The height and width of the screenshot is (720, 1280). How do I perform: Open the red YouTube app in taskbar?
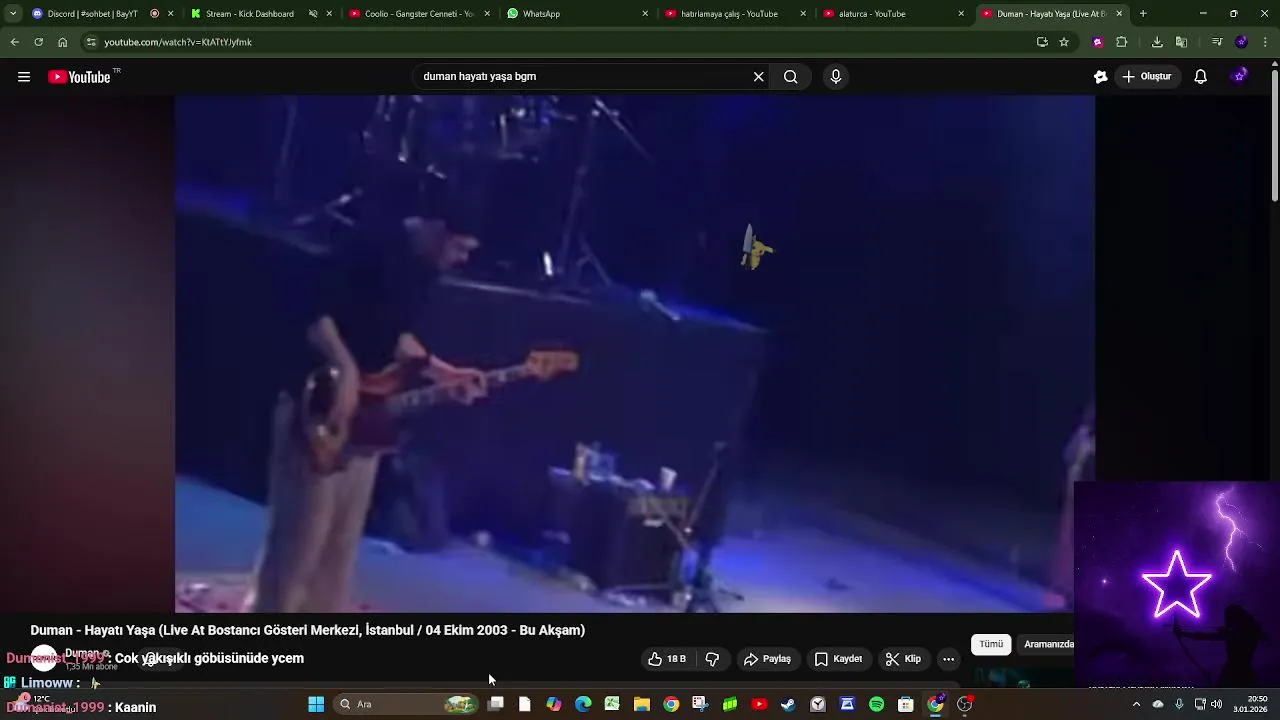(x=759, y=704)
